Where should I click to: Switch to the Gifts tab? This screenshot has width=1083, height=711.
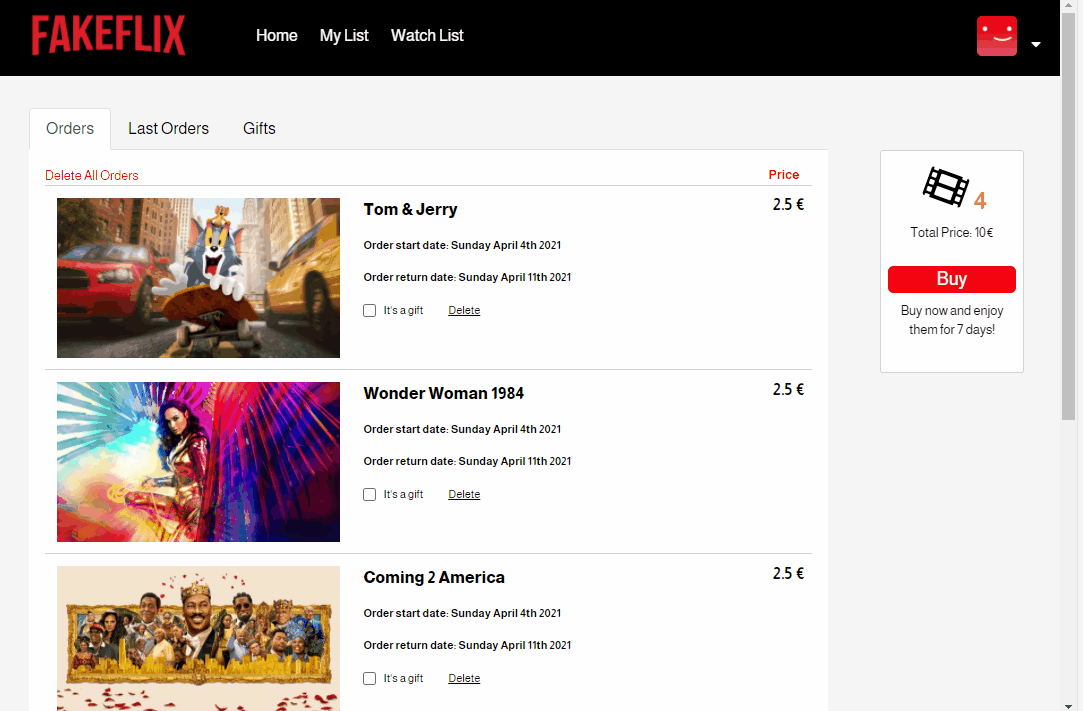point(259,129)
